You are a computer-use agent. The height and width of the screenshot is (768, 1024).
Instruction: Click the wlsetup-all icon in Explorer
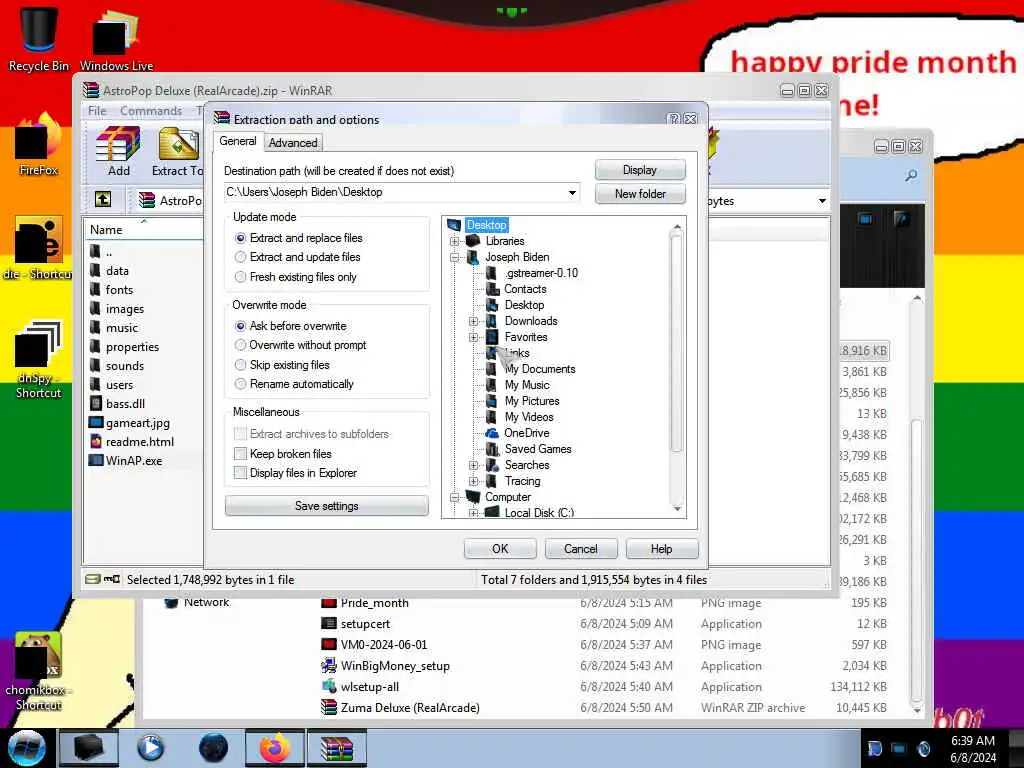(328, 686)
